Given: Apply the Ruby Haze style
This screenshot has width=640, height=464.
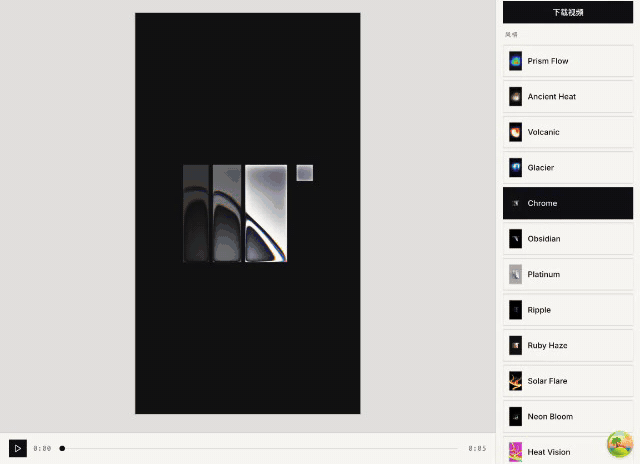Looking at the screenshot, I should click(x=568, y=345).
